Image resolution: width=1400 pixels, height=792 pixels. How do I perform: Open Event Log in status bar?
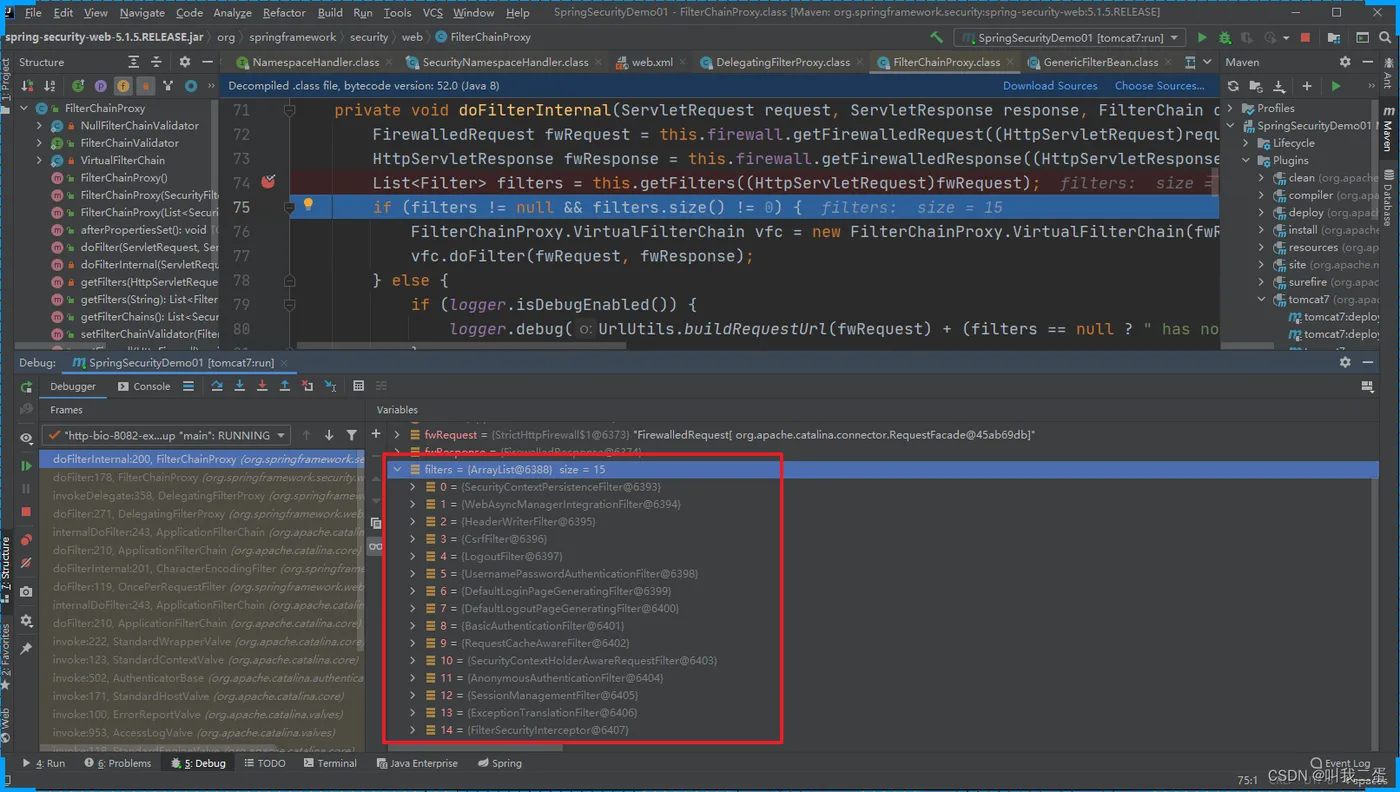pyautogui.click(x=1338, y=763)
